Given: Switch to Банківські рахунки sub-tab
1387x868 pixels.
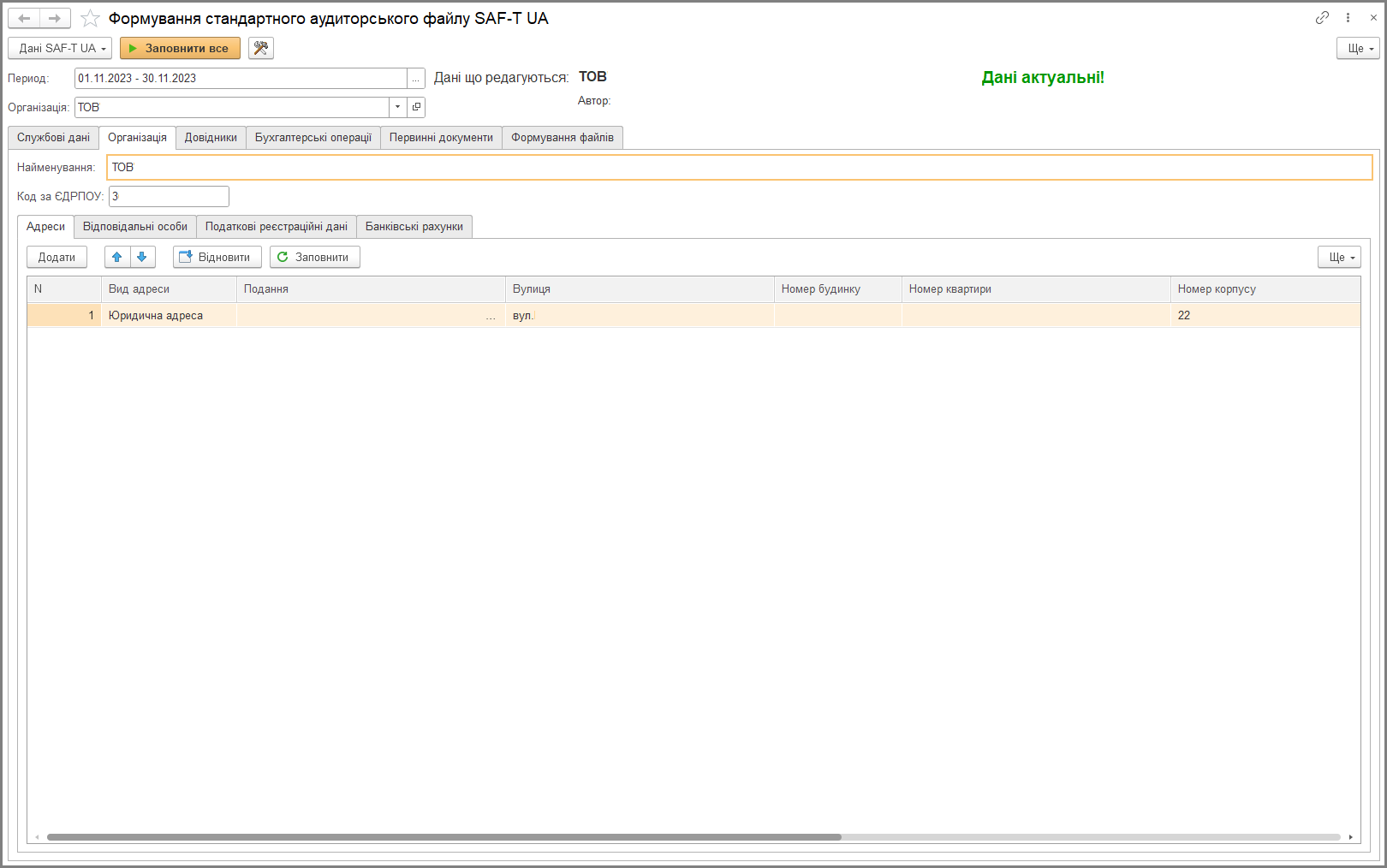Looking at the screenshot, I should click(414, 226).
